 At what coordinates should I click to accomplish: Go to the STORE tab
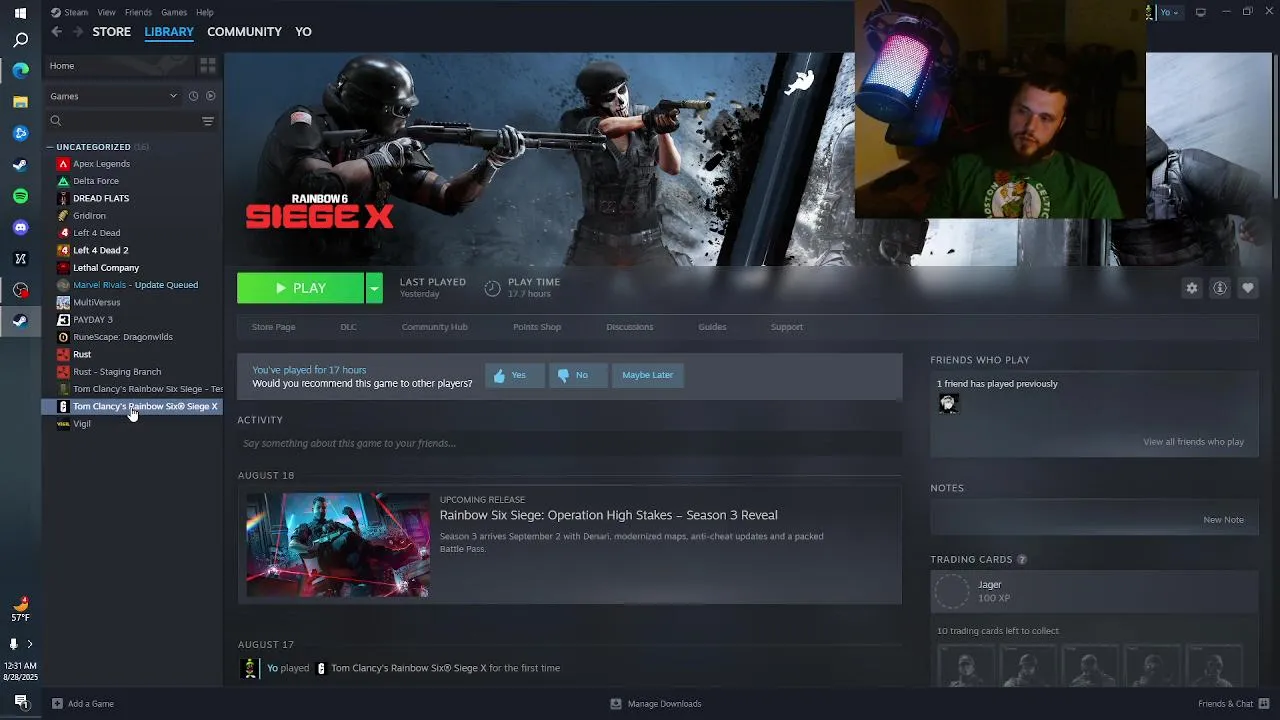112,32
